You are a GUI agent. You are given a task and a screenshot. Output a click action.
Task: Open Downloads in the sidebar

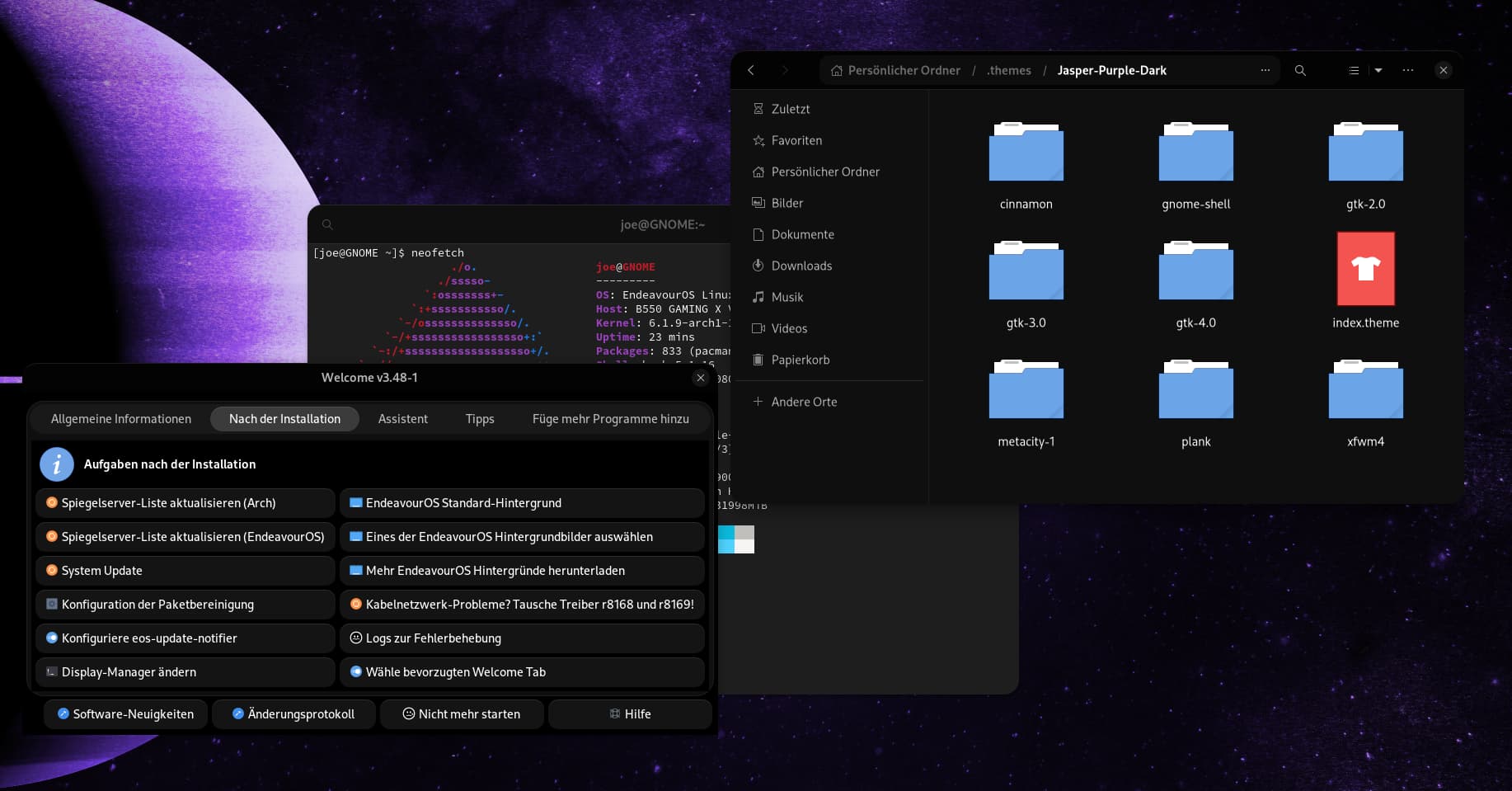point(829,266)
